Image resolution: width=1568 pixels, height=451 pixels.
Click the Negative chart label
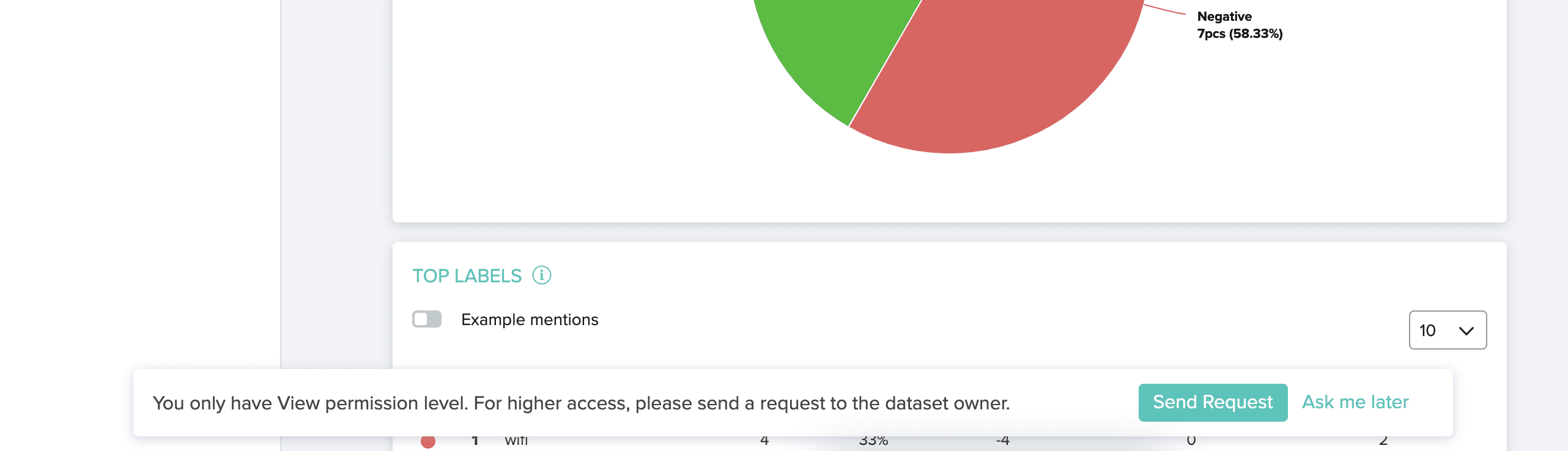click(1224, 16)
